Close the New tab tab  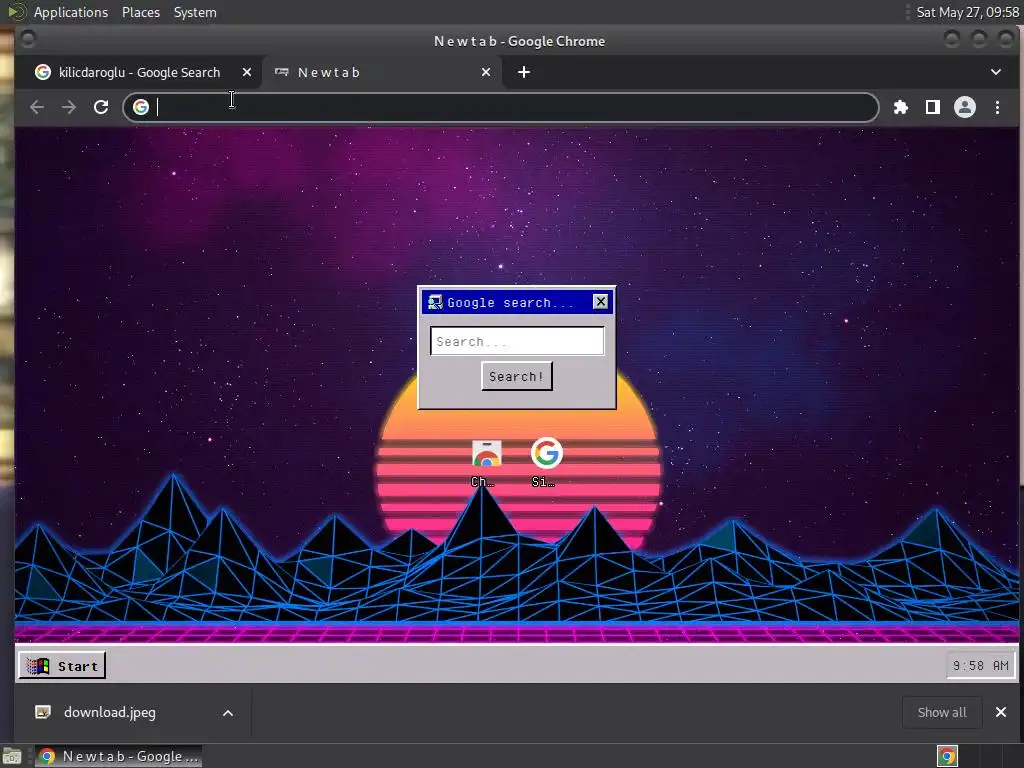click(486, 72)
